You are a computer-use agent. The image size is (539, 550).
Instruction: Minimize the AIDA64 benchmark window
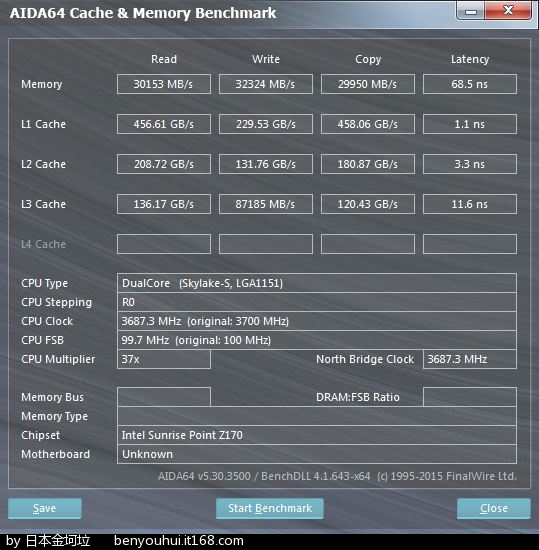[x=471, y=11]
